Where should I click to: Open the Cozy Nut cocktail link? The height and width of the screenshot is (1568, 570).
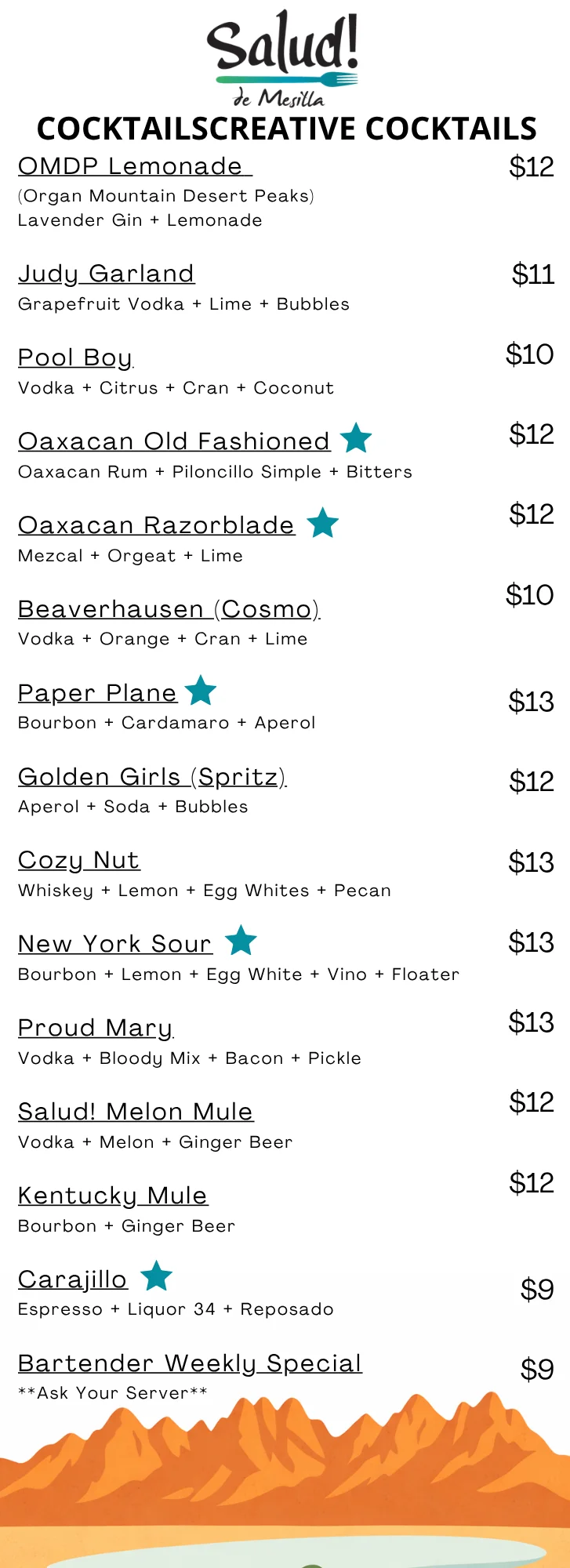79,861
